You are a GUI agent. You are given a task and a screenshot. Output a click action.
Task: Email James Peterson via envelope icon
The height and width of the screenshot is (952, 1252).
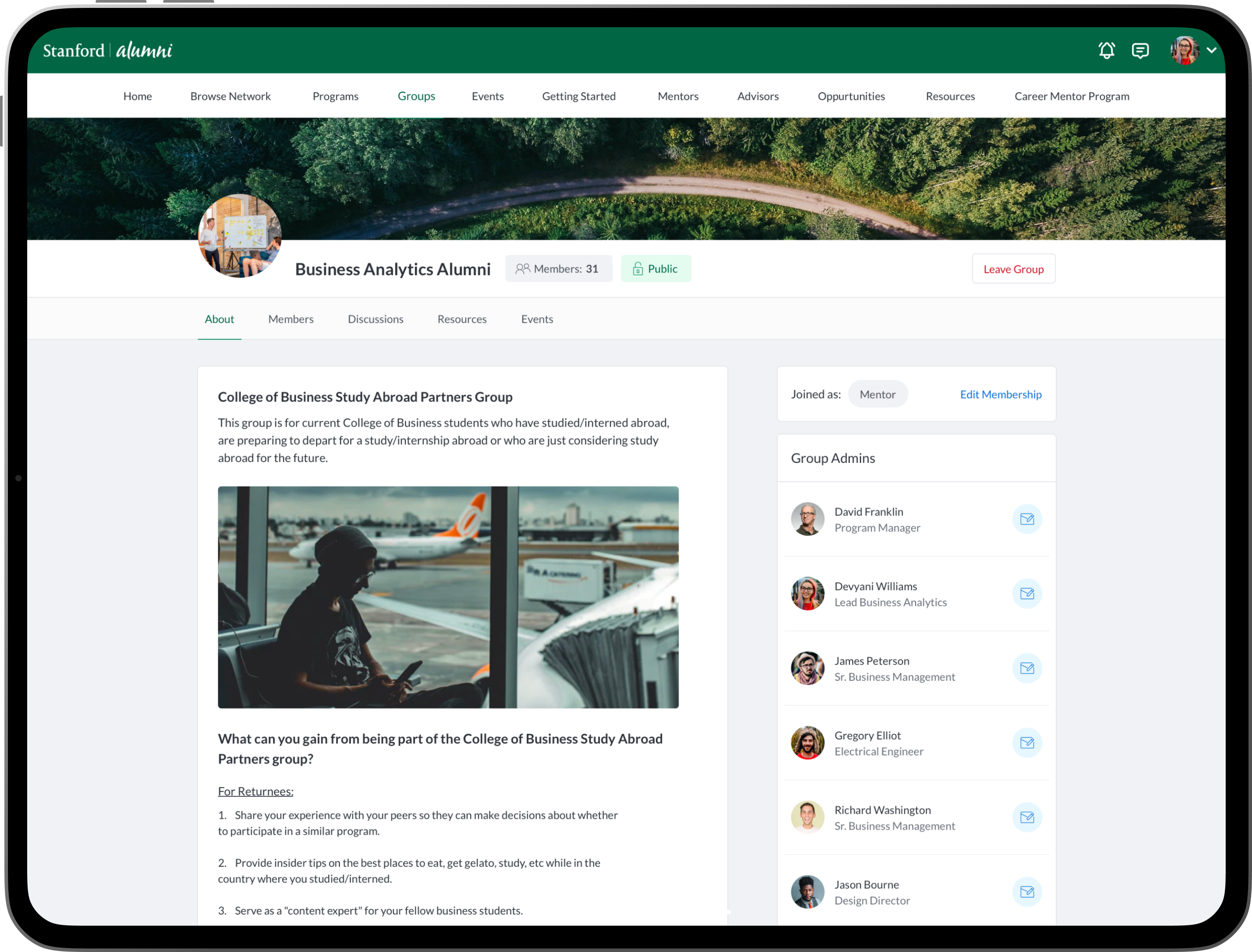click(x=1027, y=668)
